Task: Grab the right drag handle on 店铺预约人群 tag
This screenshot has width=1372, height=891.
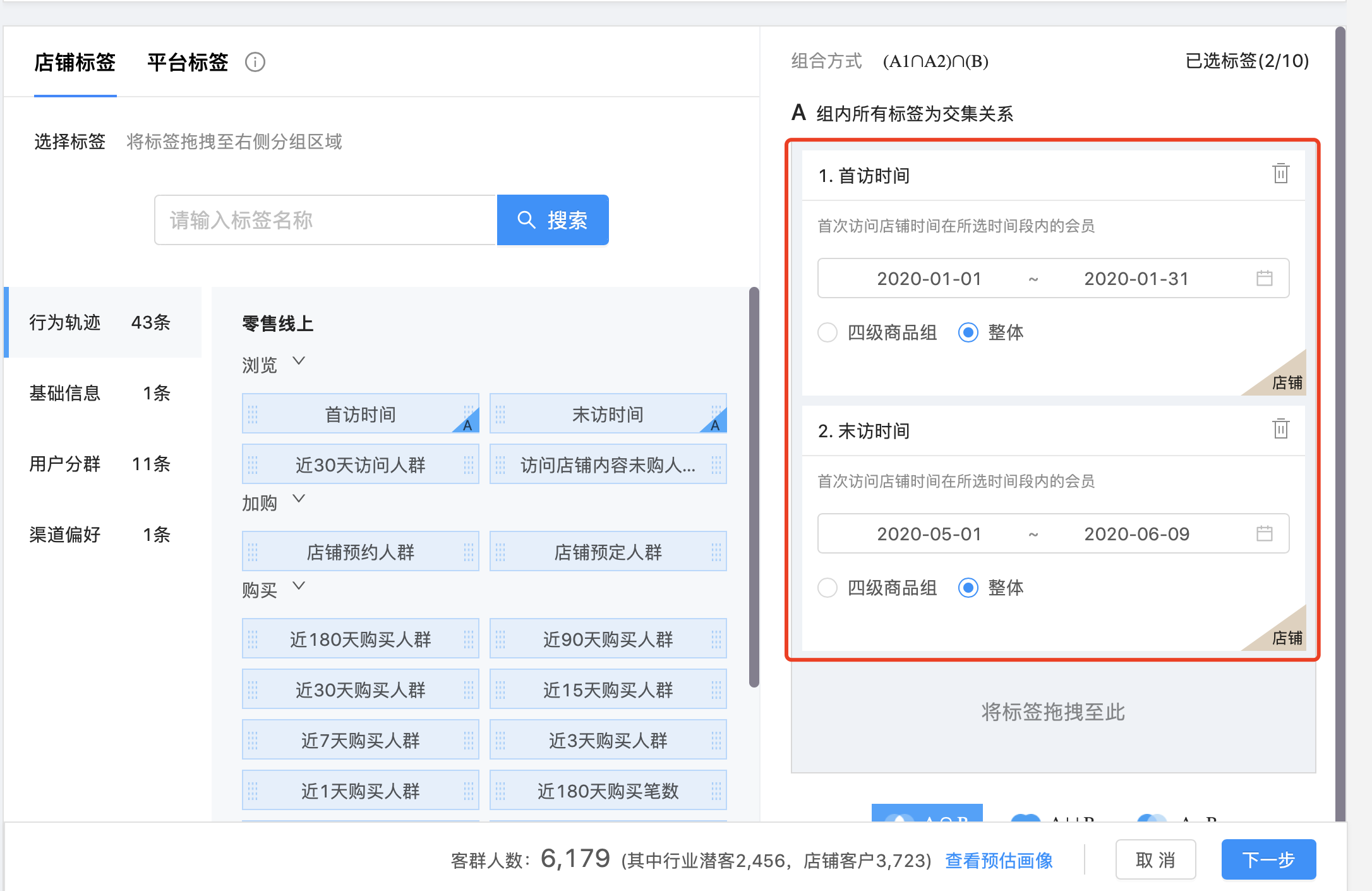Action: coord(469,552)
